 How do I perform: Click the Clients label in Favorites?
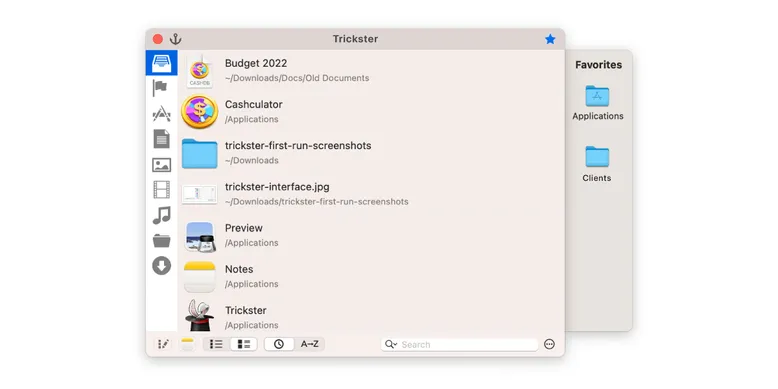coord(597,178)
